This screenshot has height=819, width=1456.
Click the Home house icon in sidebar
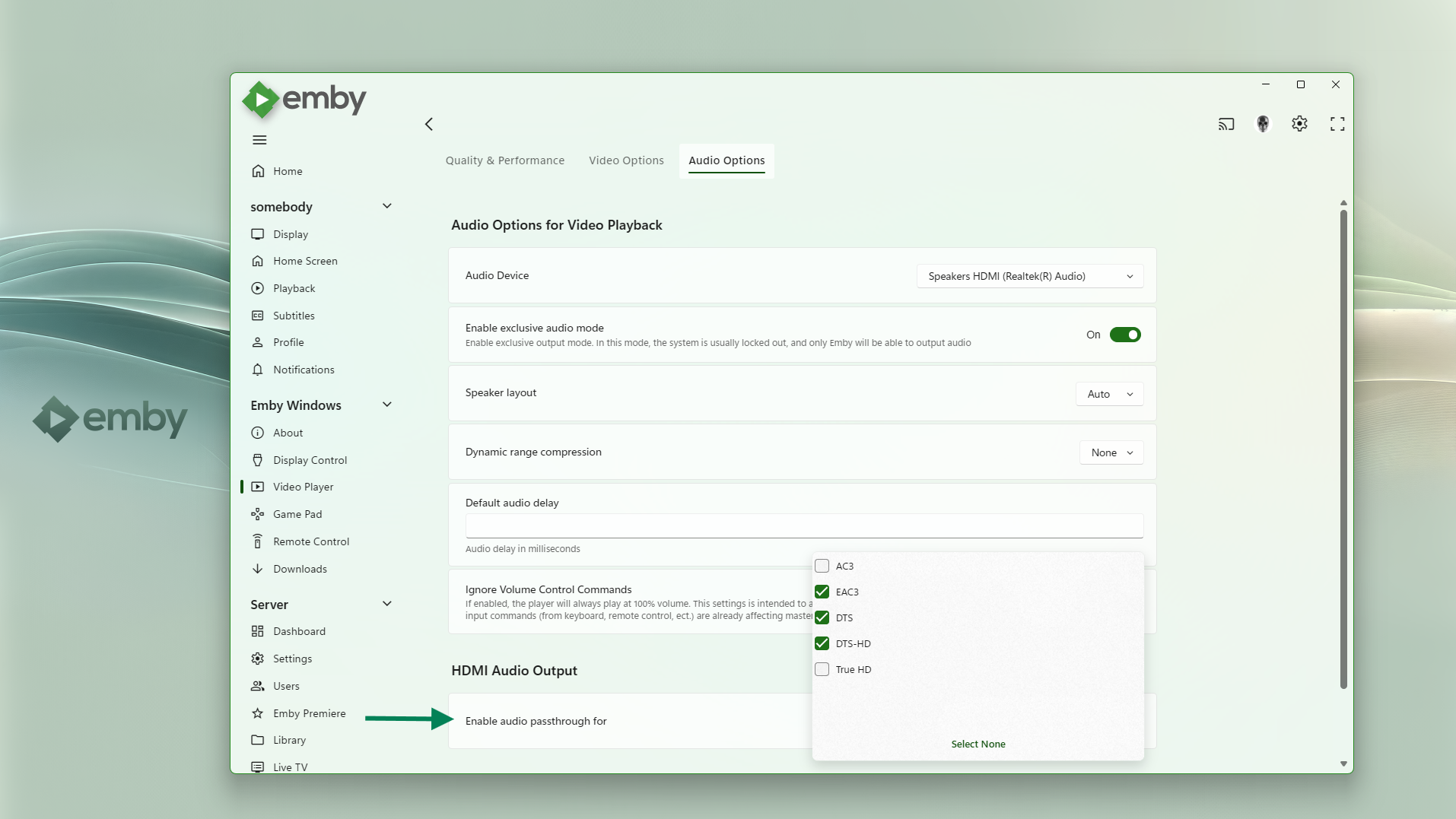258,171
